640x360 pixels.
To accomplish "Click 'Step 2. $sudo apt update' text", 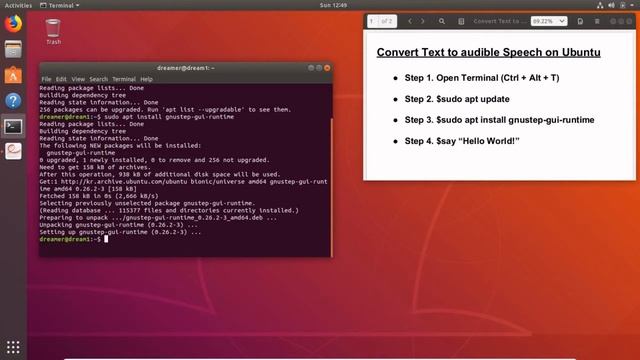I will (457, 99).
